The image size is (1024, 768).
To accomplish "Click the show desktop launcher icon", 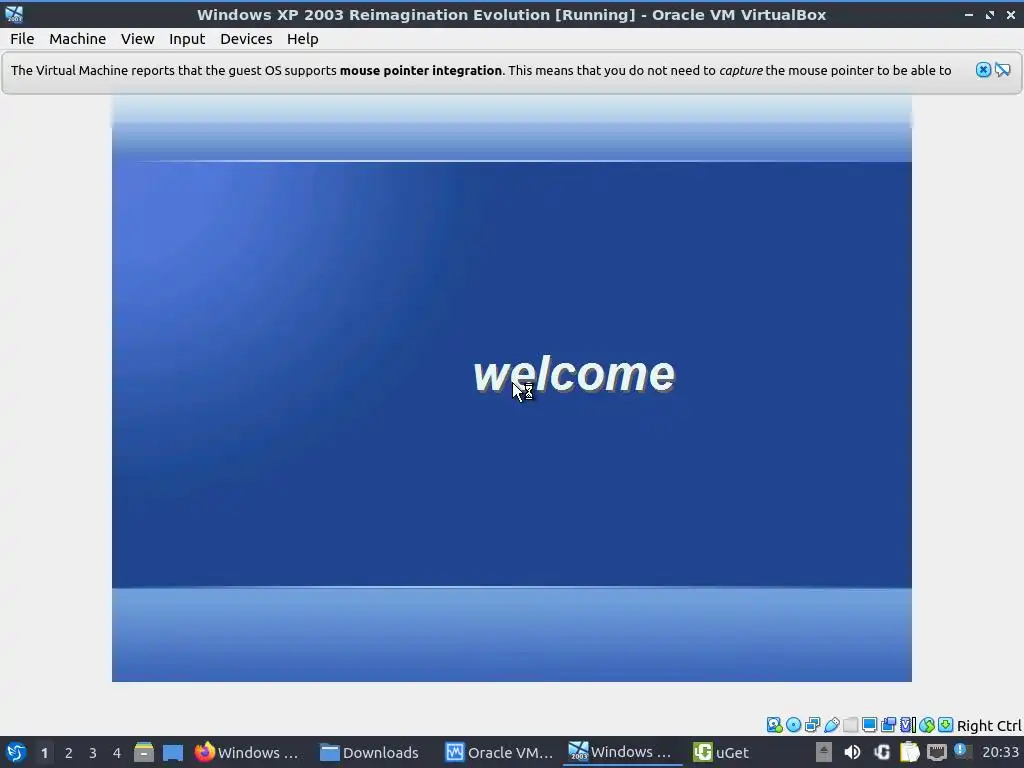I will [172, 752].
